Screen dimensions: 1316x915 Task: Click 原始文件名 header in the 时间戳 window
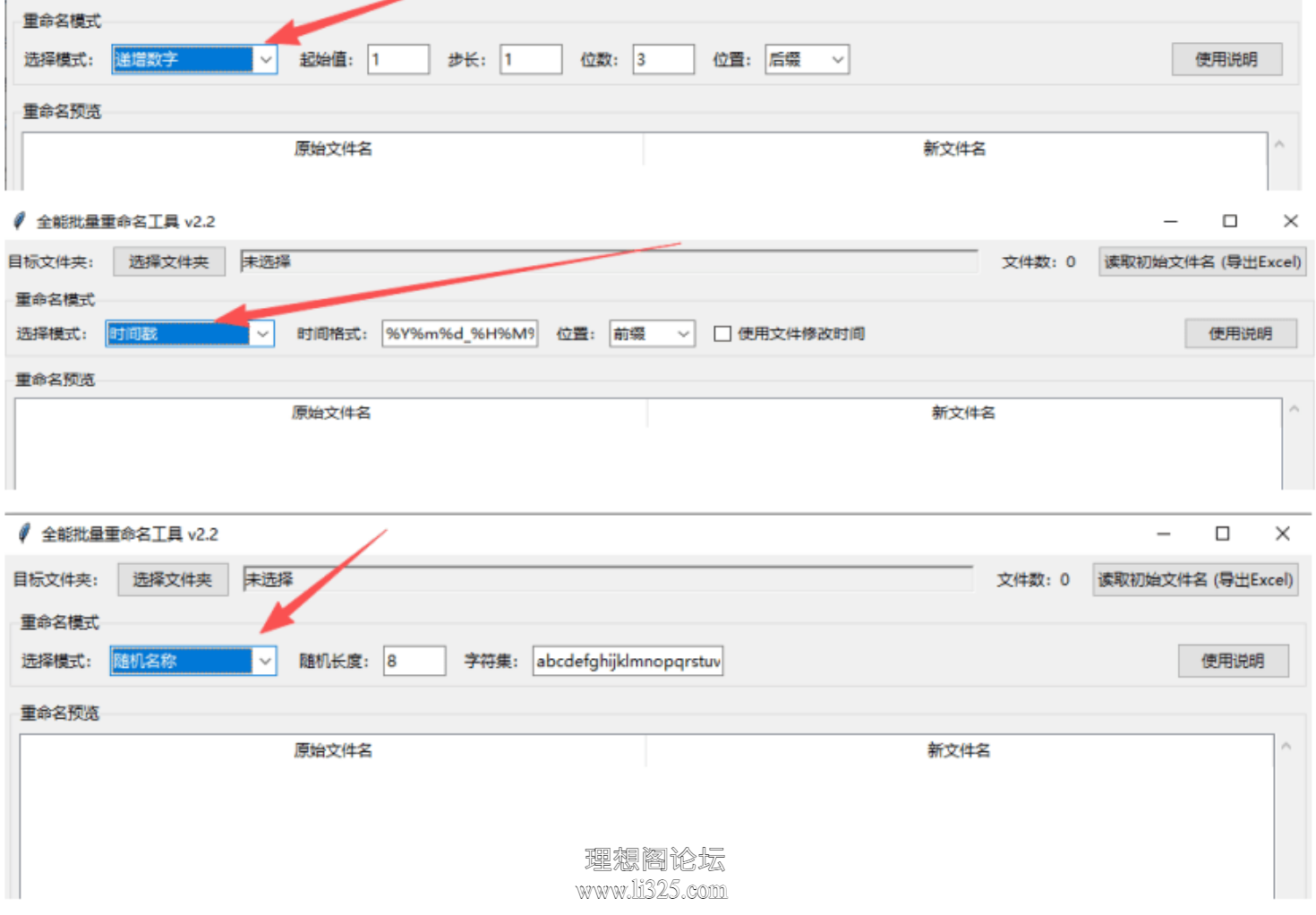point(331,413)
